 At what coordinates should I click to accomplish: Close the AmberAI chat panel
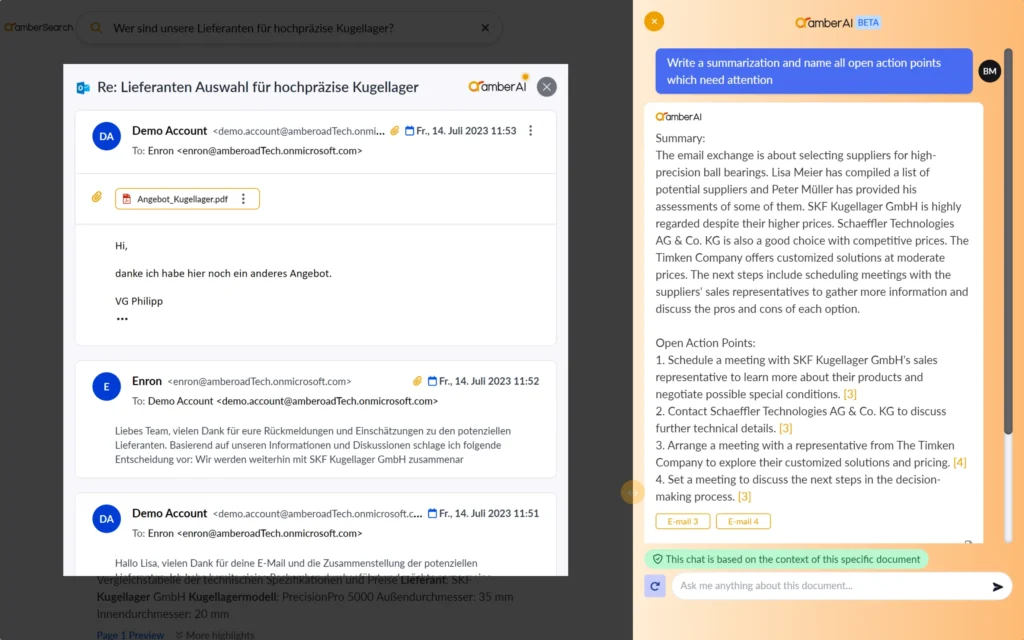[x=653, y=21]
